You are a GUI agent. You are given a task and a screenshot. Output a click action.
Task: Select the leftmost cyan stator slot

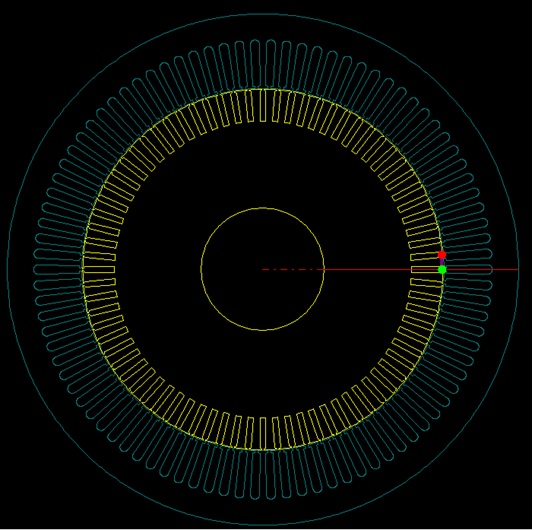click(58, 269)
